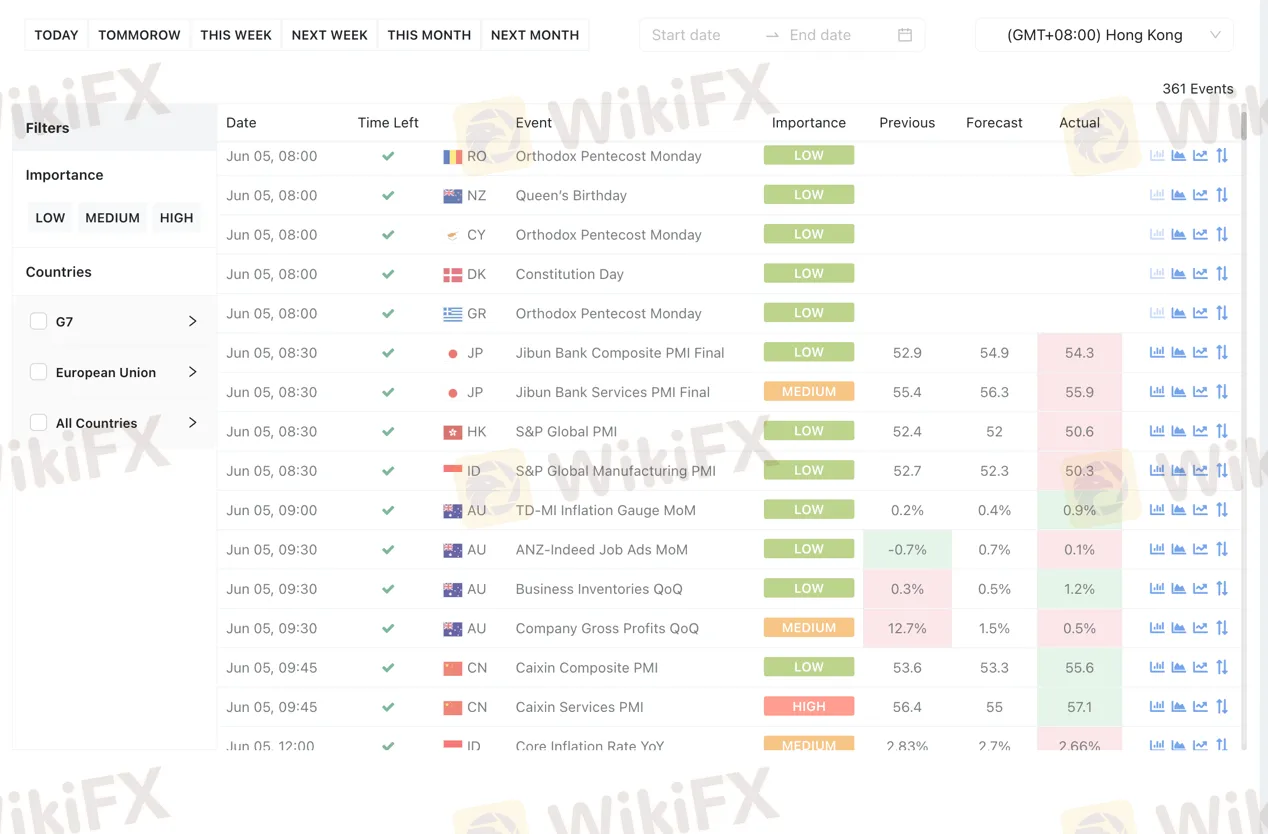Click up-down arrows icon for Jibun Bank Services PMI Final
This screenshot has height=834, width=1268.
pyautogui.click(x=1222, y=392)
